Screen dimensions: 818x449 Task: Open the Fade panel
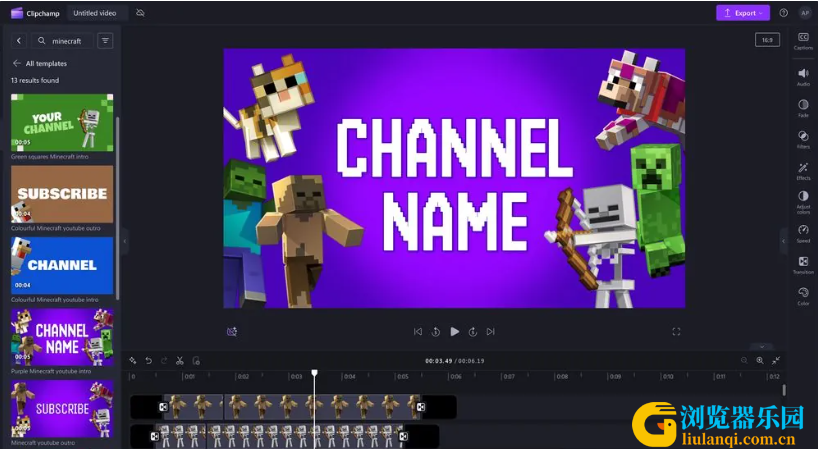point(803,108)
